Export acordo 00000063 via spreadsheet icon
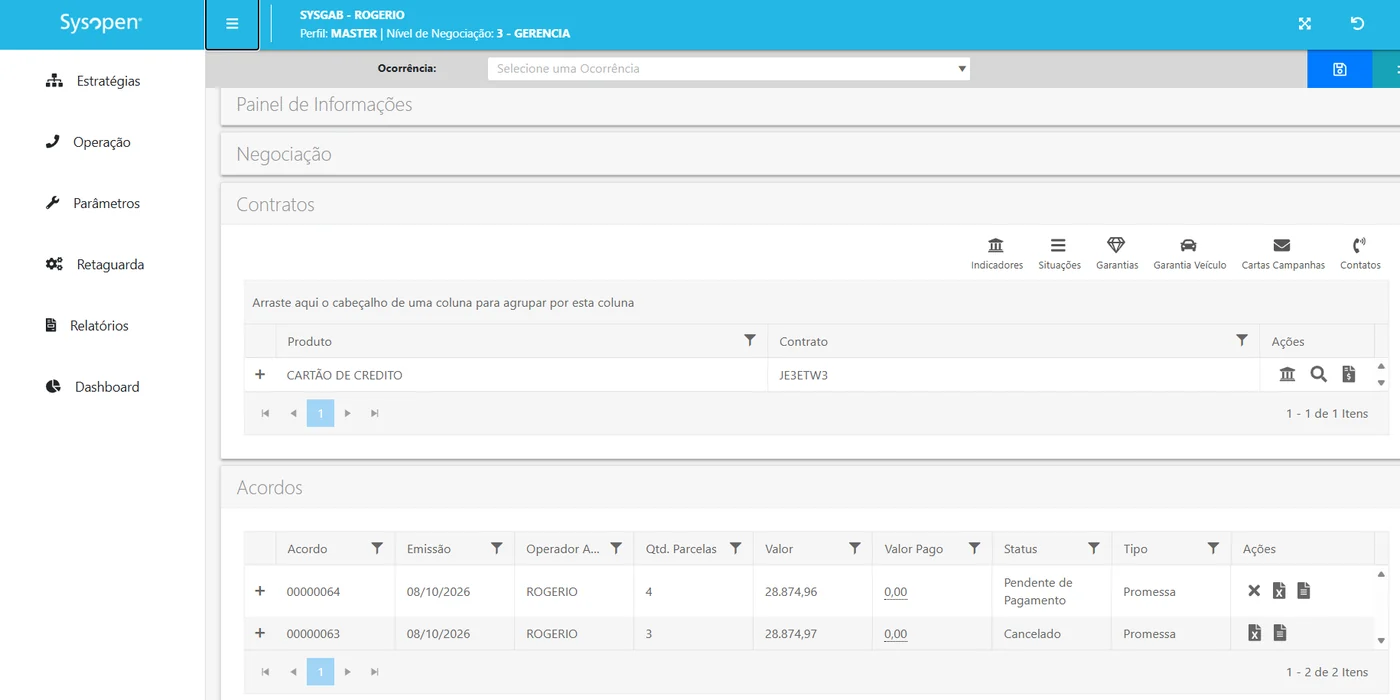1400x700 pixels. click(1254, 633)
